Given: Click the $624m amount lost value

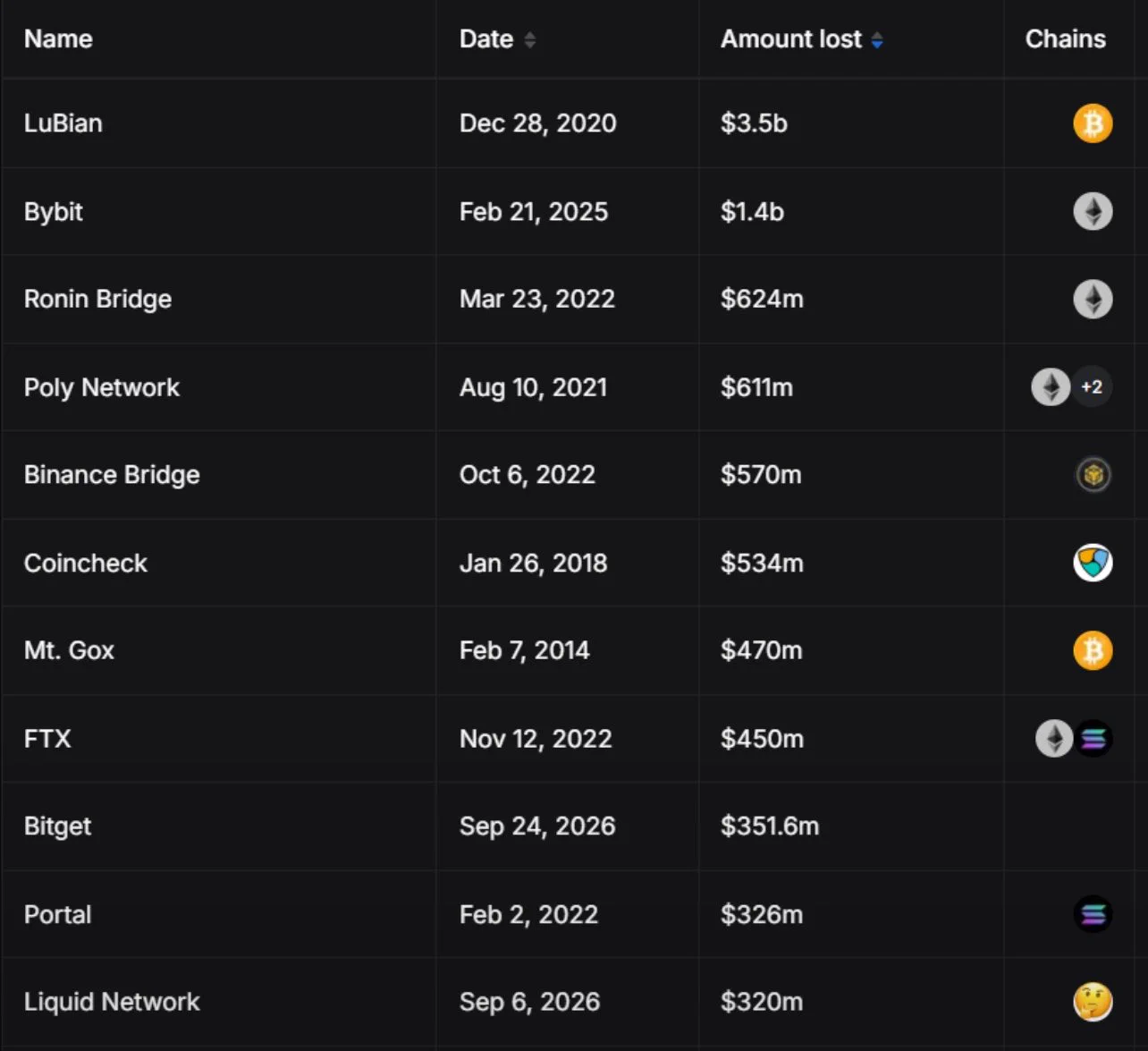Looking at the screenshot, I should pyautogui.click(x=763, y=299).
